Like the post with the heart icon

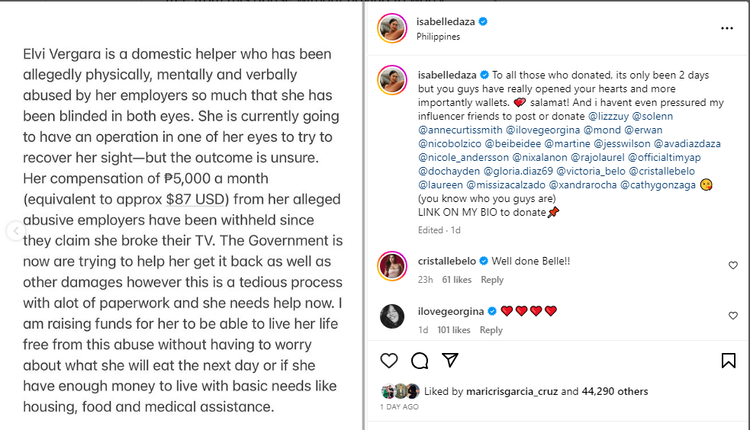[x=391, y=360]
